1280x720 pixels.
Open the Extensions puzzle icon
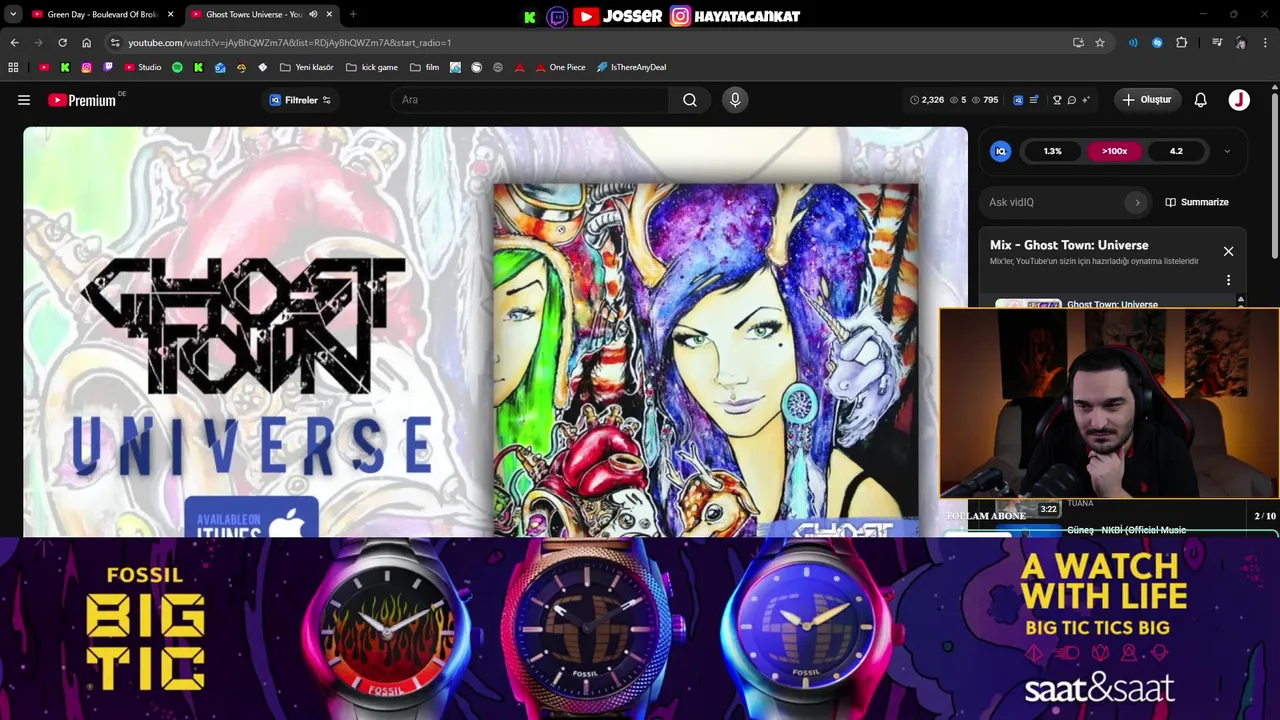1181,43
